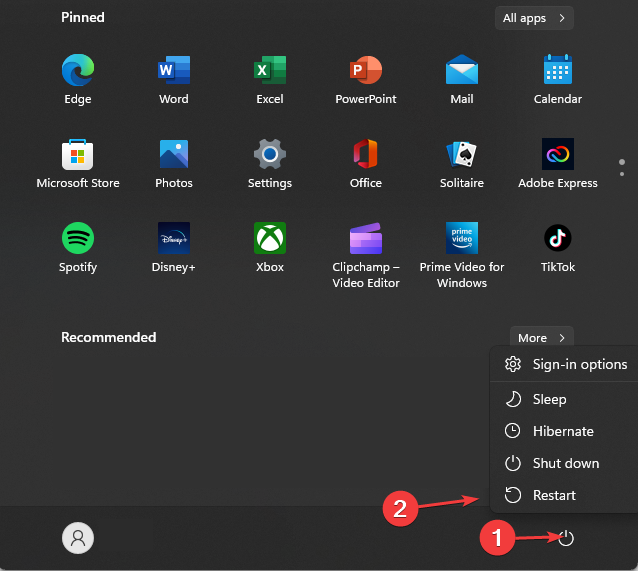638x571 pixels.
Task: Choose Sign-in options from power menu
Action: click(x=566, y=364)
